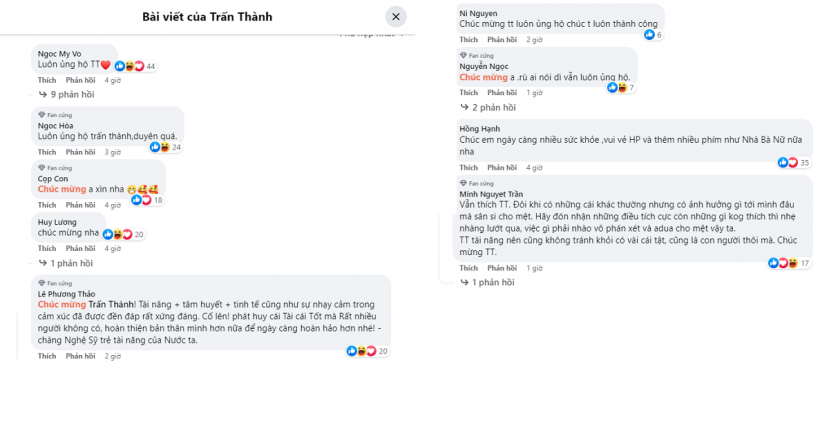Like Ngoc Hòa's comment with Thích
The image size is (829, 446).
[47, 152]
